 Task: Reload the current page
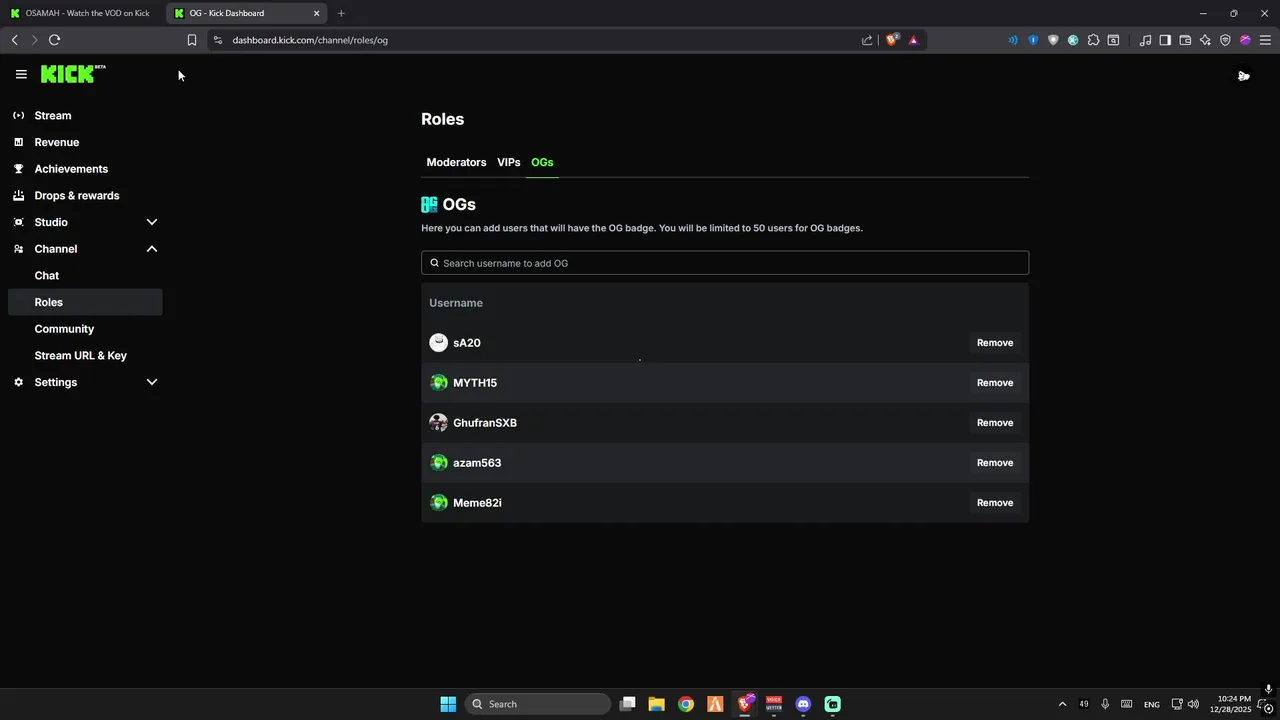54,40
